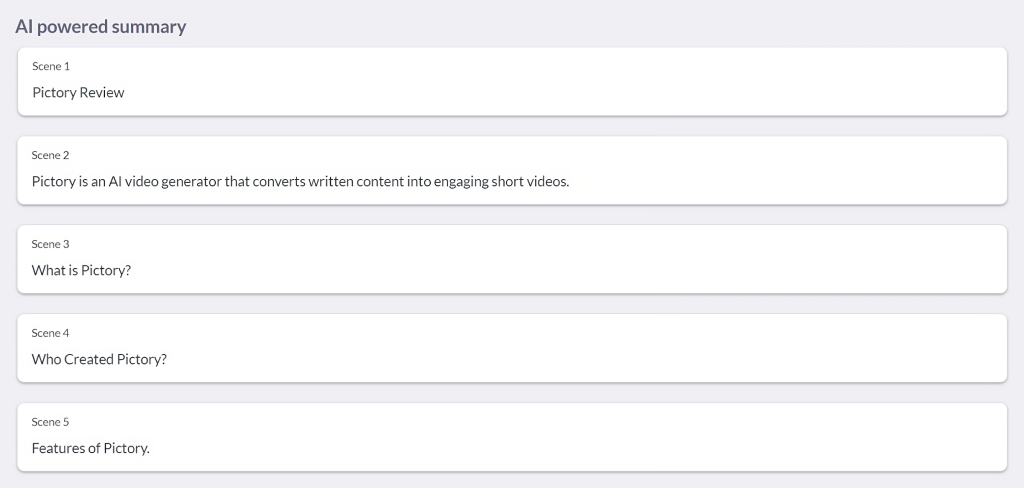Click the "AI powered summary" heading

[101, 27]
